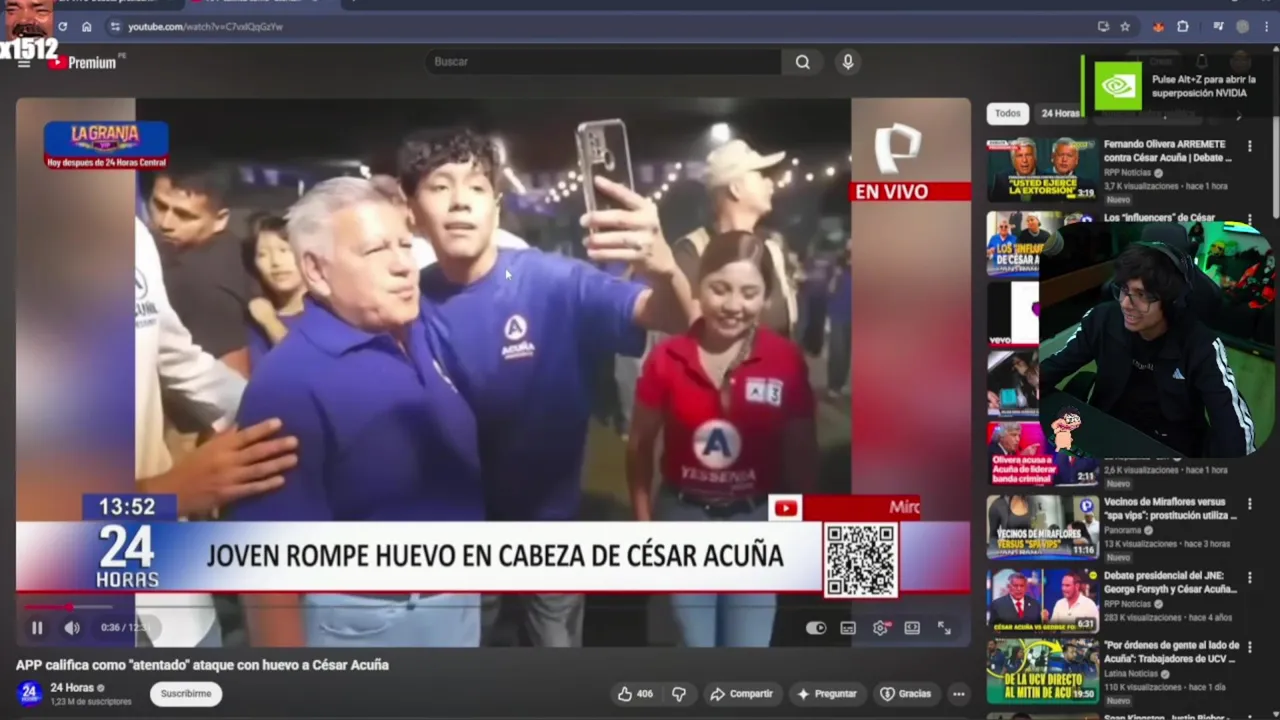Open browser profile avatar
This screenshot has width=1280, height=720.
pos(1242,27)
